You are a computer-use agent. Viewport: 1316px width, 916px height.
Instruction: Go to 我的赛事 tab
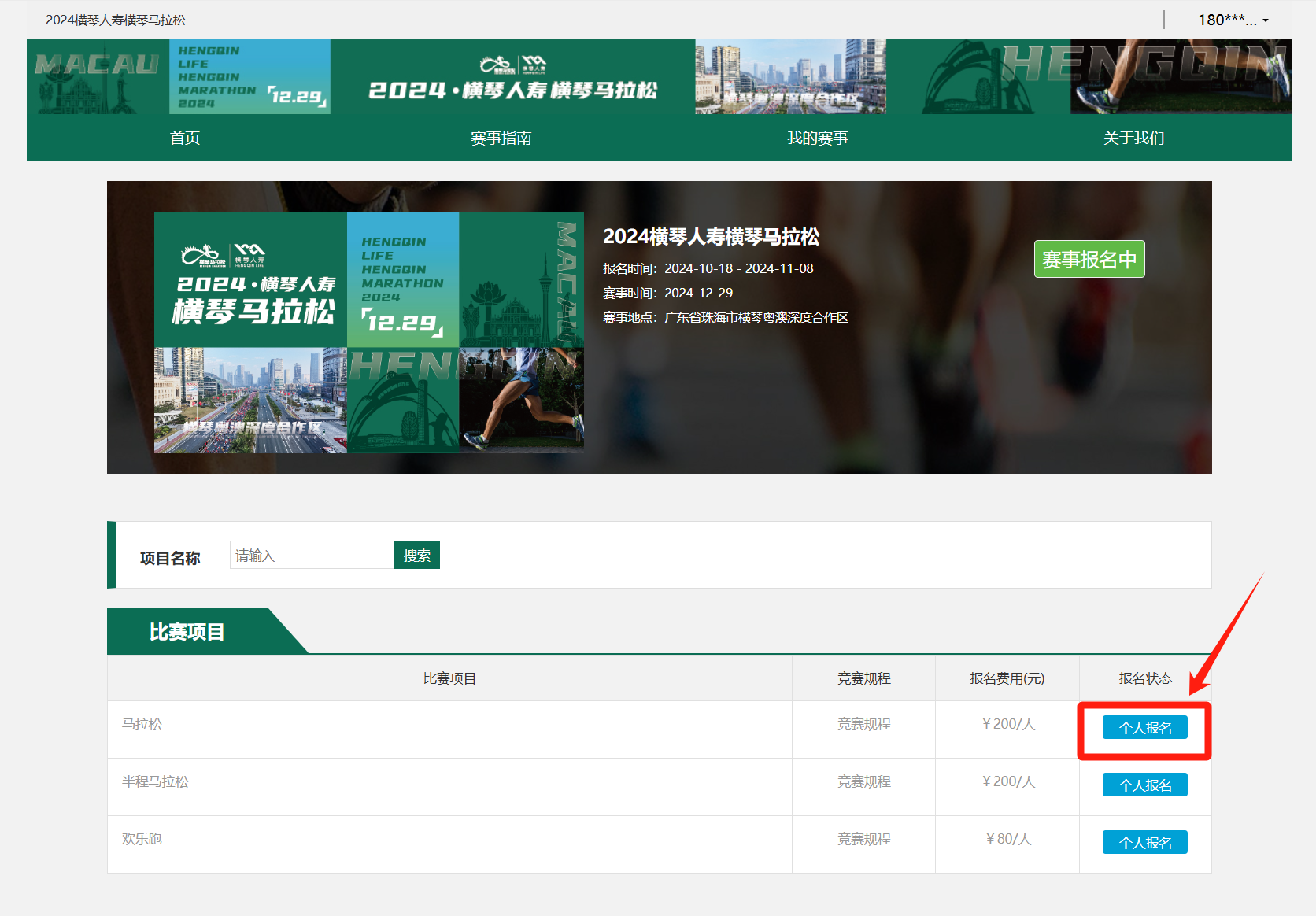click(x=817, y=138)
